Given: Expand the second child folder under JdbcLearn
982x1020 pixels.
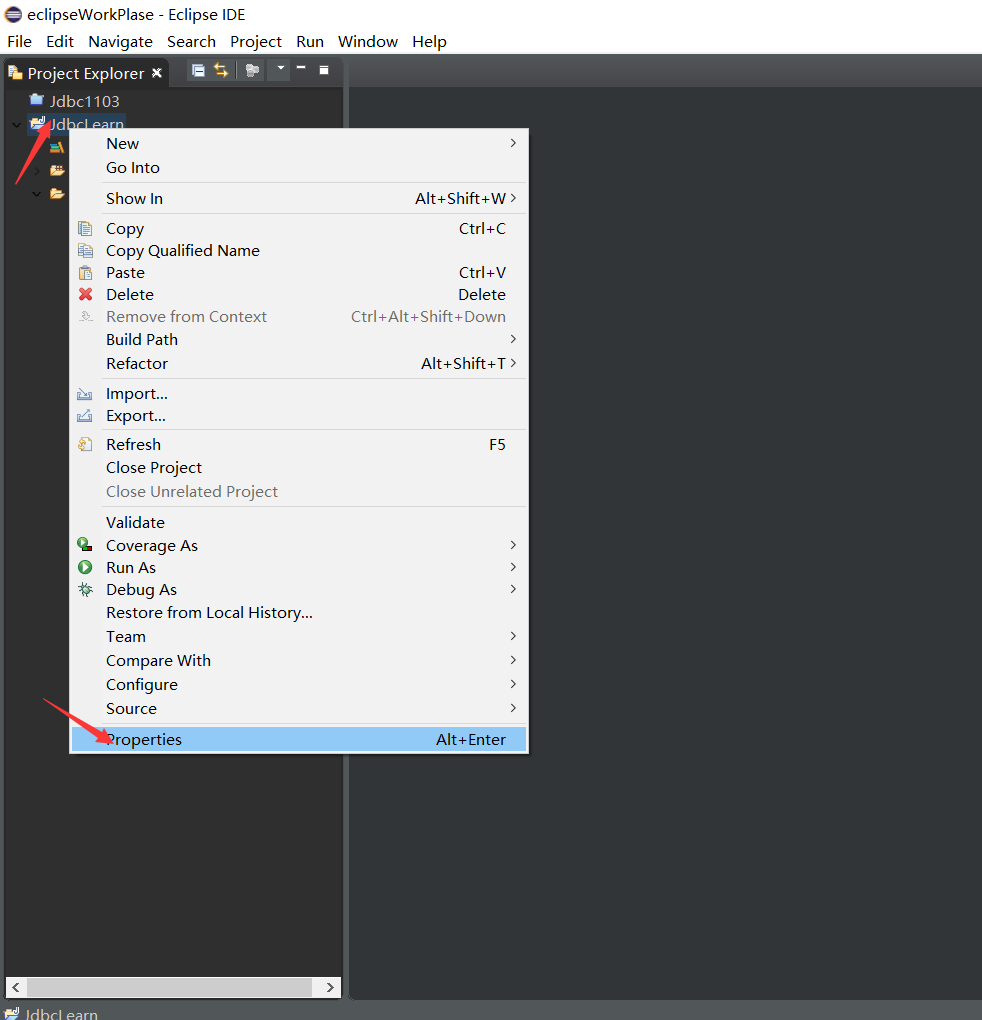Looking at the screenshot, I should [x=37, y=171].
